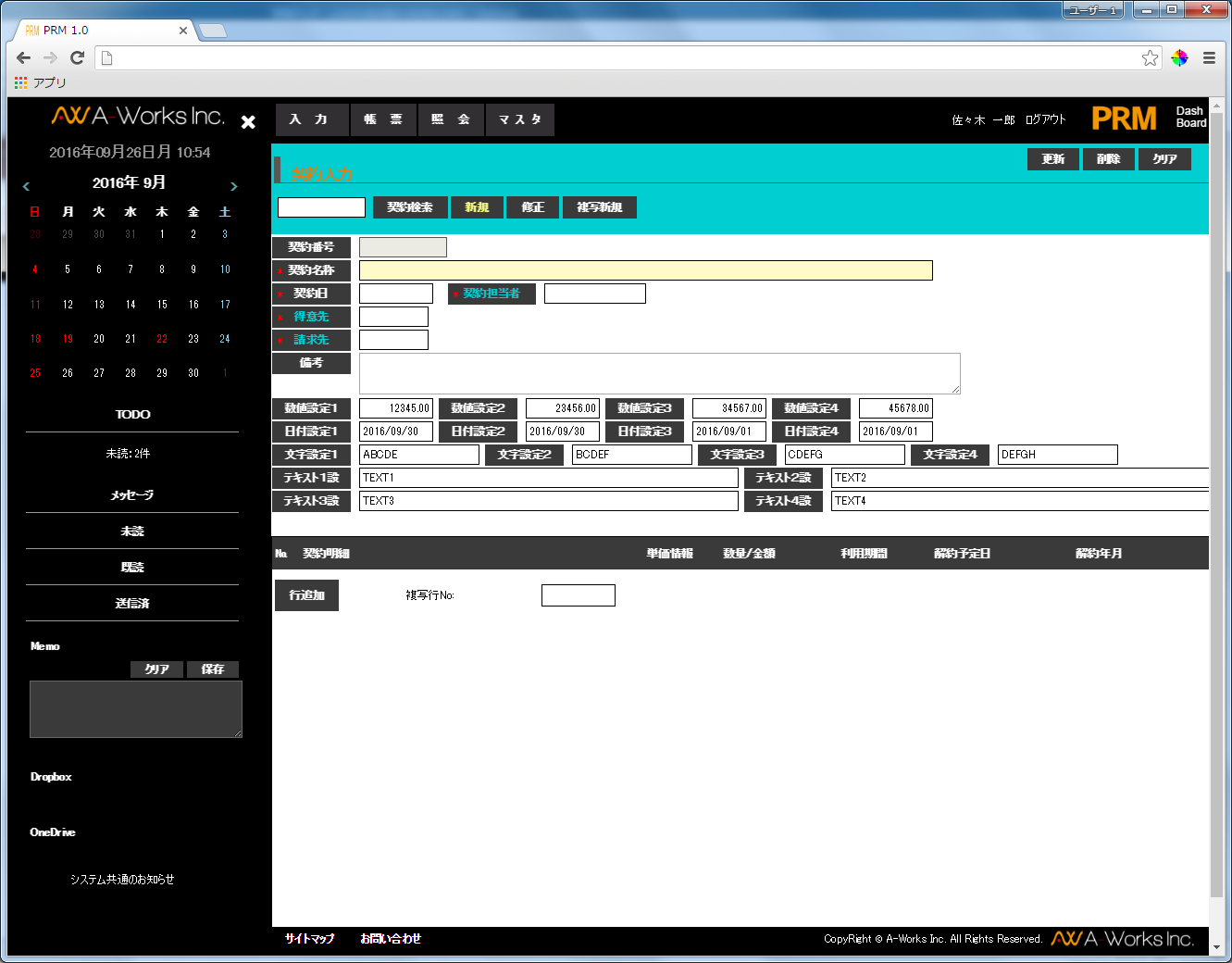This screenshot has width=1232, height=963.
Task: Bookmark page with star icon
Action: pos(1150,58)
